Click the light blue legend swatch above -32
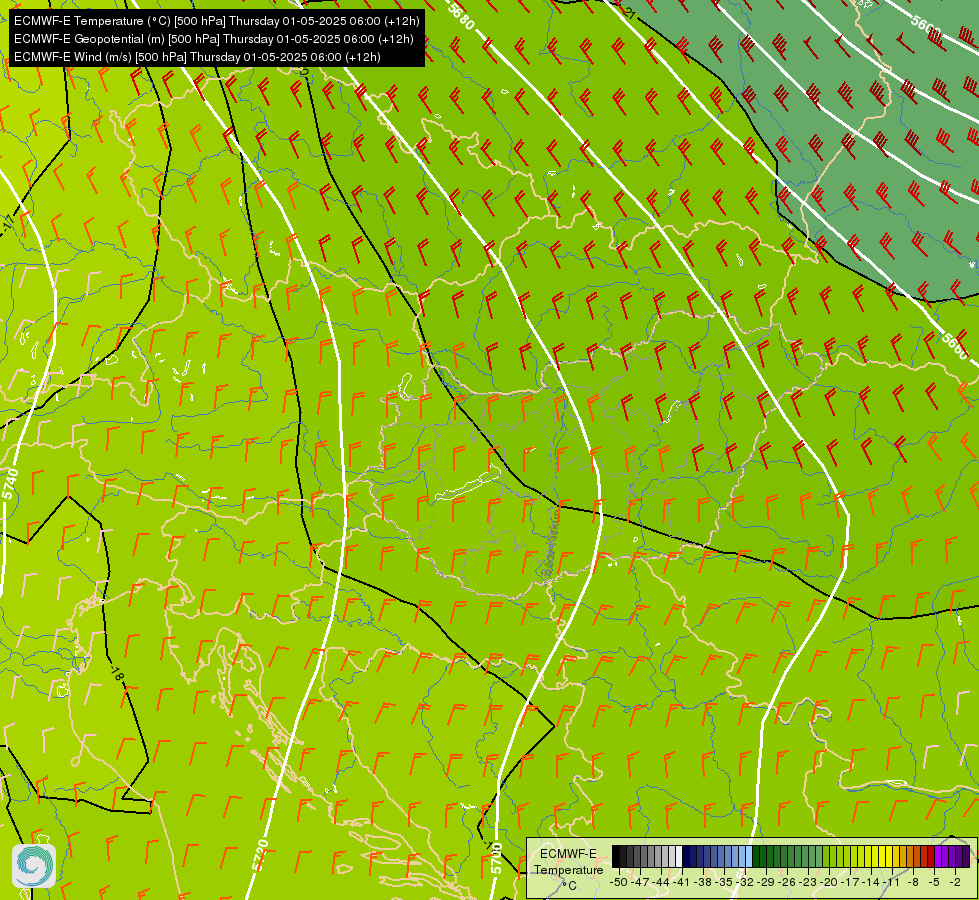979x900 pixels. (x=749, y=857)
